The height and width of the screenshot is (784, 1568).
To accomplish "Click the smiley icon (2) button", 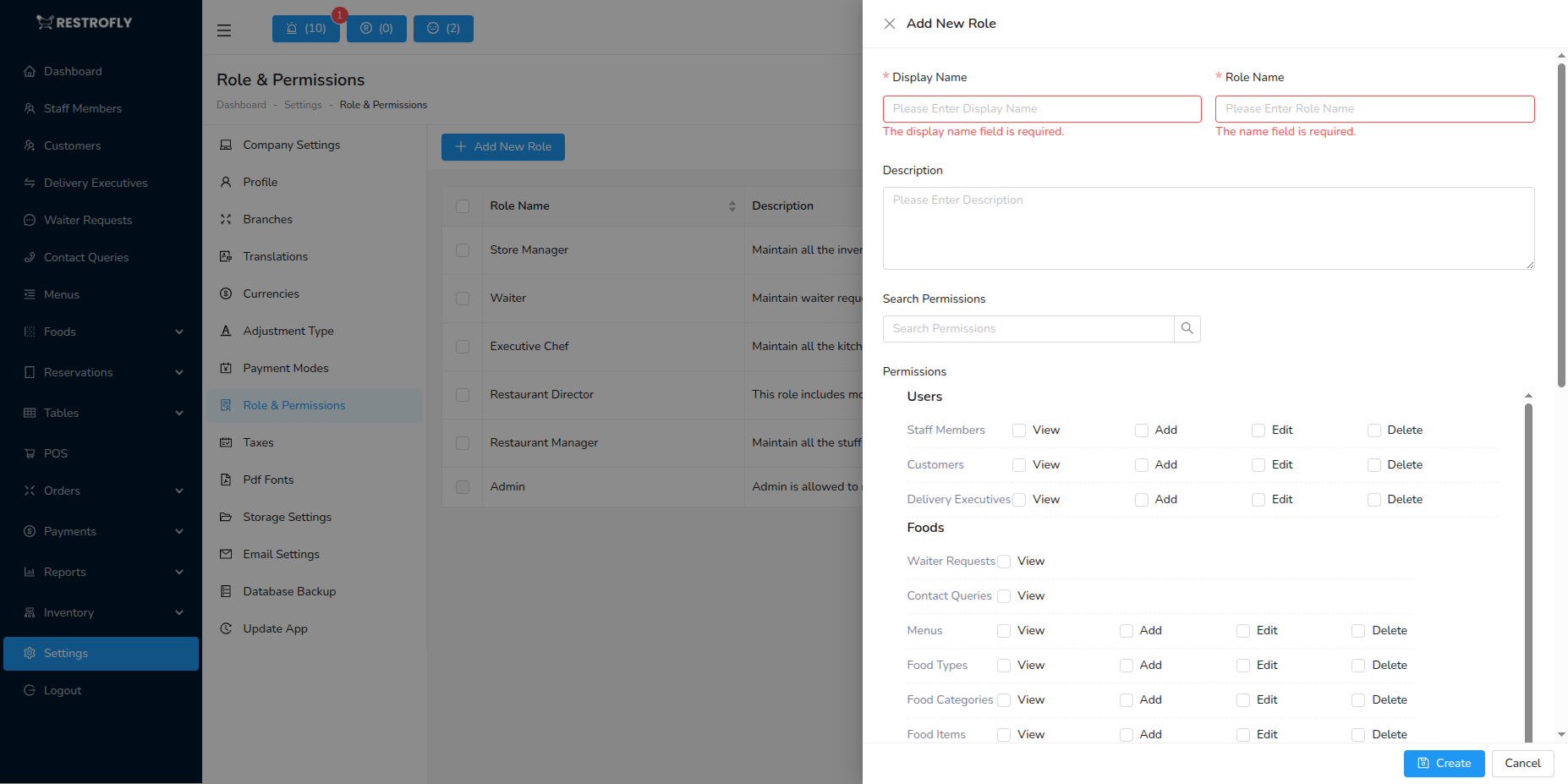I will (x=443, y=29).
